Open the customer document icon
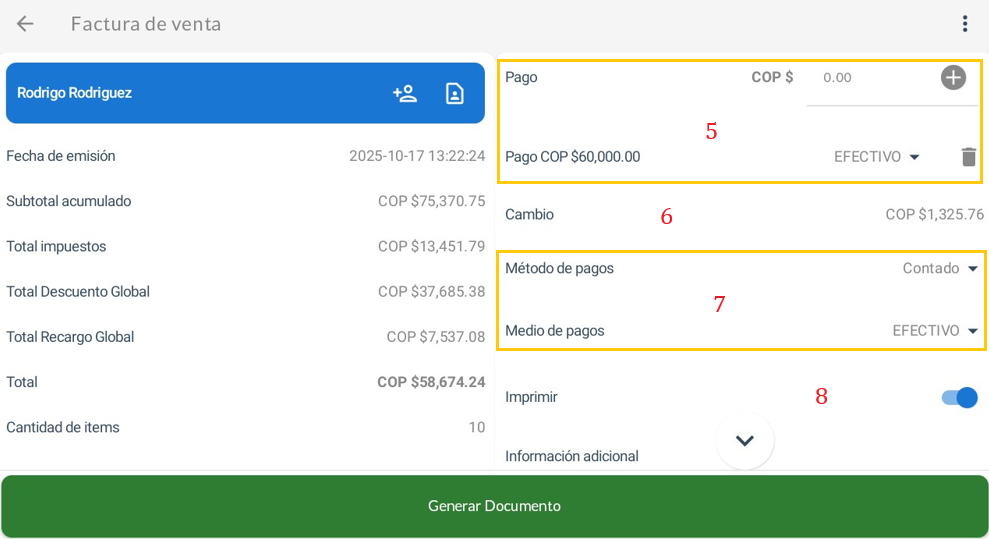The height and width of the screenshot is (539, 989). pyautogui.click(x=455, y=93)
